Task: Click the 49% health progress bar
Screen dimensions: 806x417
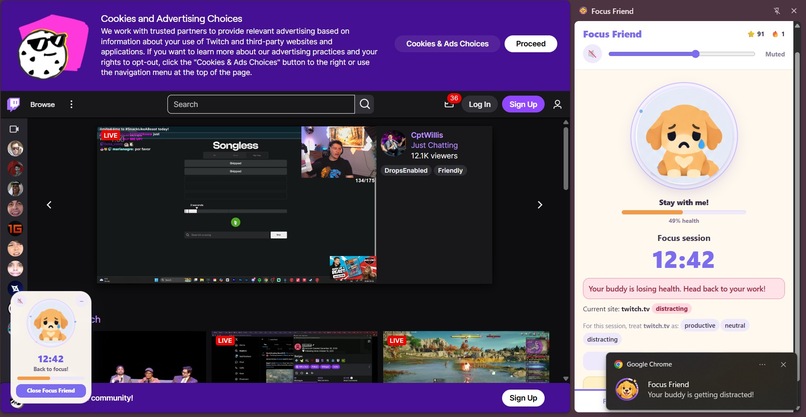Action: coord(684,212)
